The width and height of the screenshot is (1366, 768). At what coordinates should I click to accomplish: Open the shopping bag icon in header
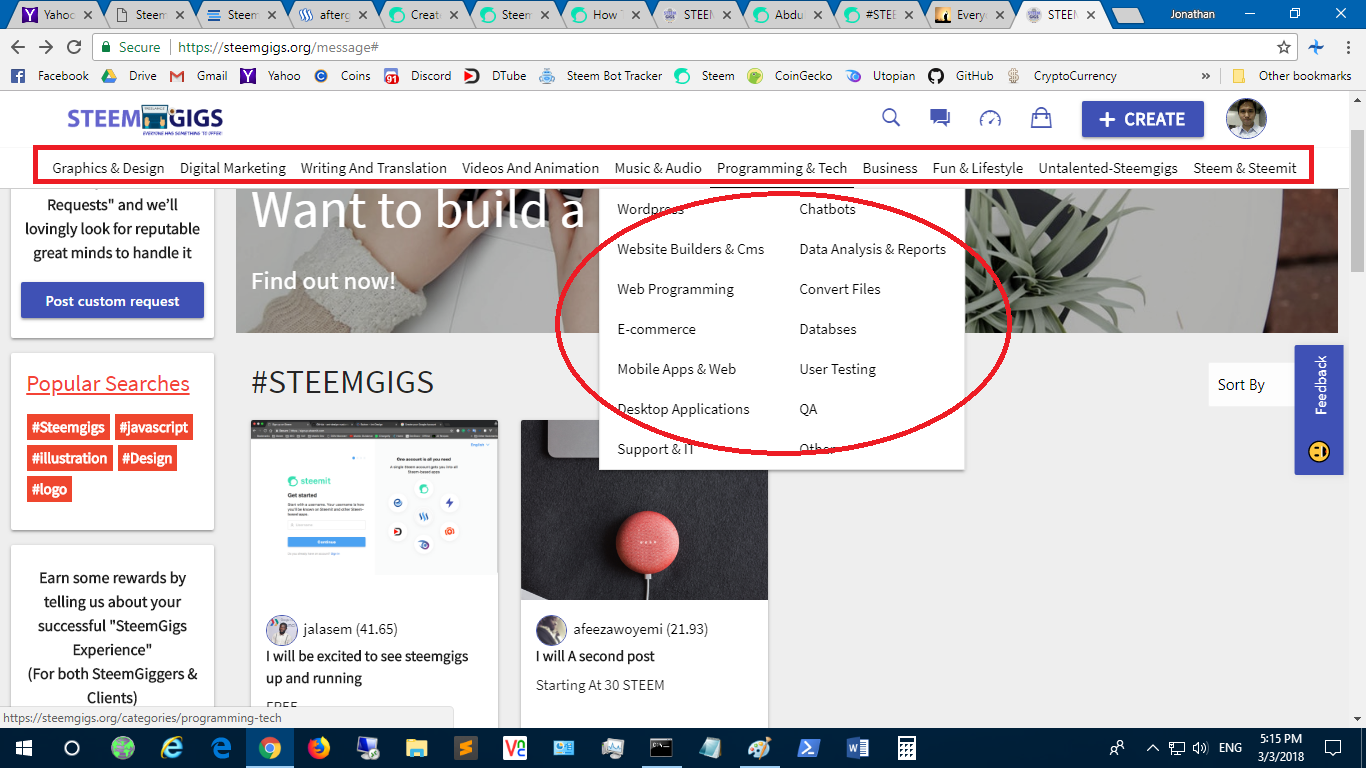[x=1041, y=118]
